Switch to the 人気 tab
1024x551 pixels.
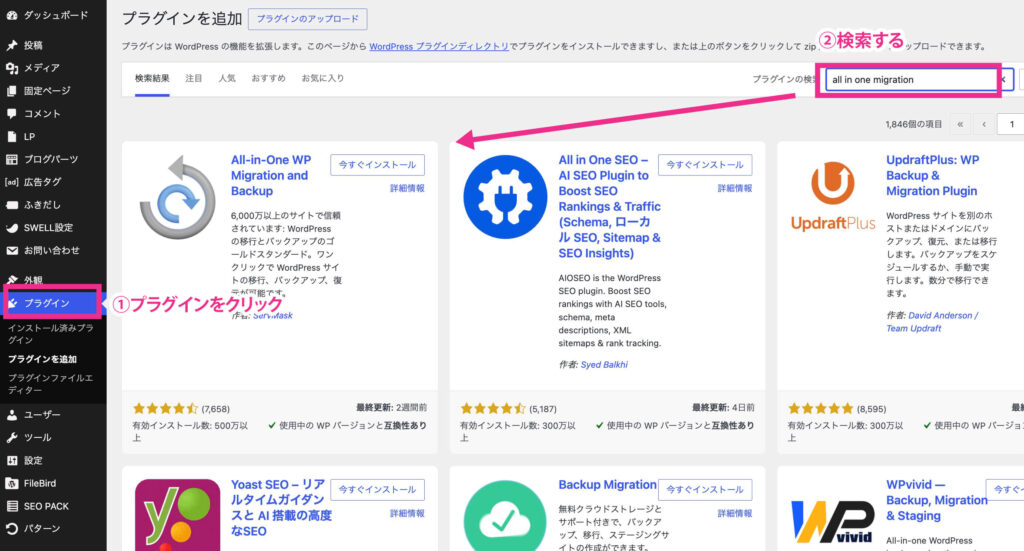pyautogui.click(x=227, y=78)
